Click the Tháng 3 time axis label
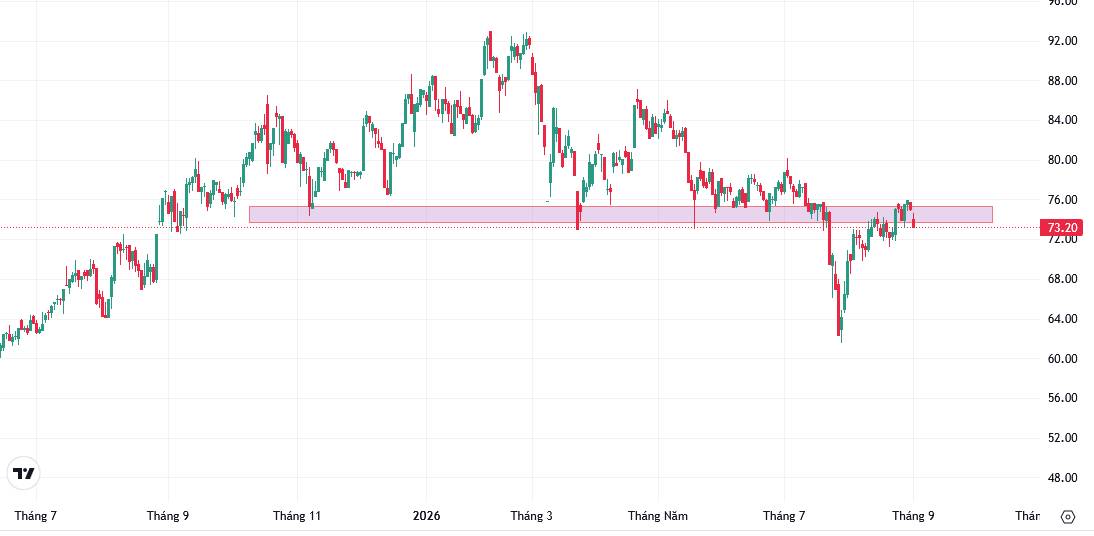Viewport: 1094px width, 536px height. pos(531,516)
